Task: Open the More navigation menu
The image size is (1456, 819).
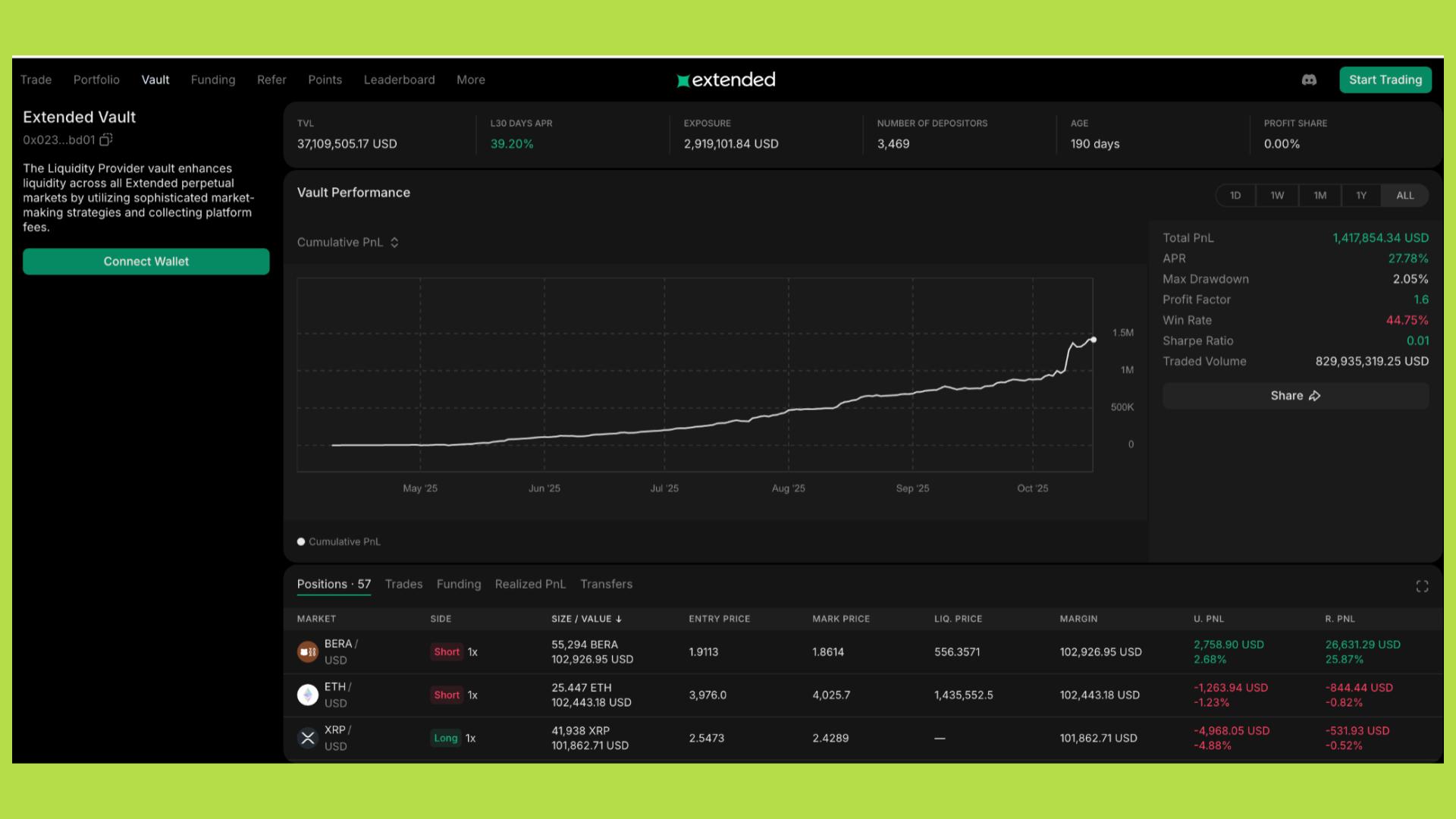Action: (x=470, y=80)
